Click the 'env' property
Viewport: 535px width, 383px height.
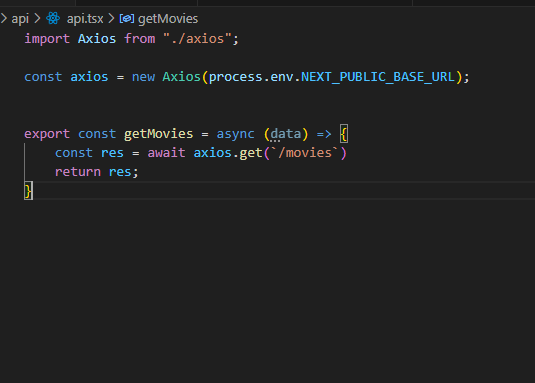(x=282, y=77)
